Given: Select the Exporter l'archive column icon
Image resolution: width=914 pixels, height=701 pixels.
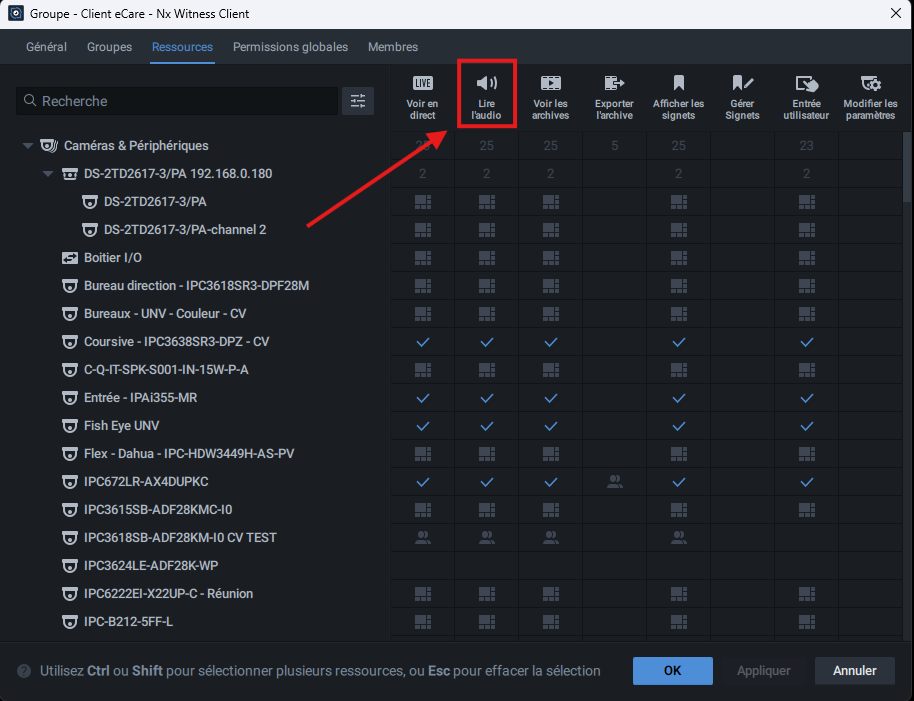Looking at the screenshot, I should [614, 83].
